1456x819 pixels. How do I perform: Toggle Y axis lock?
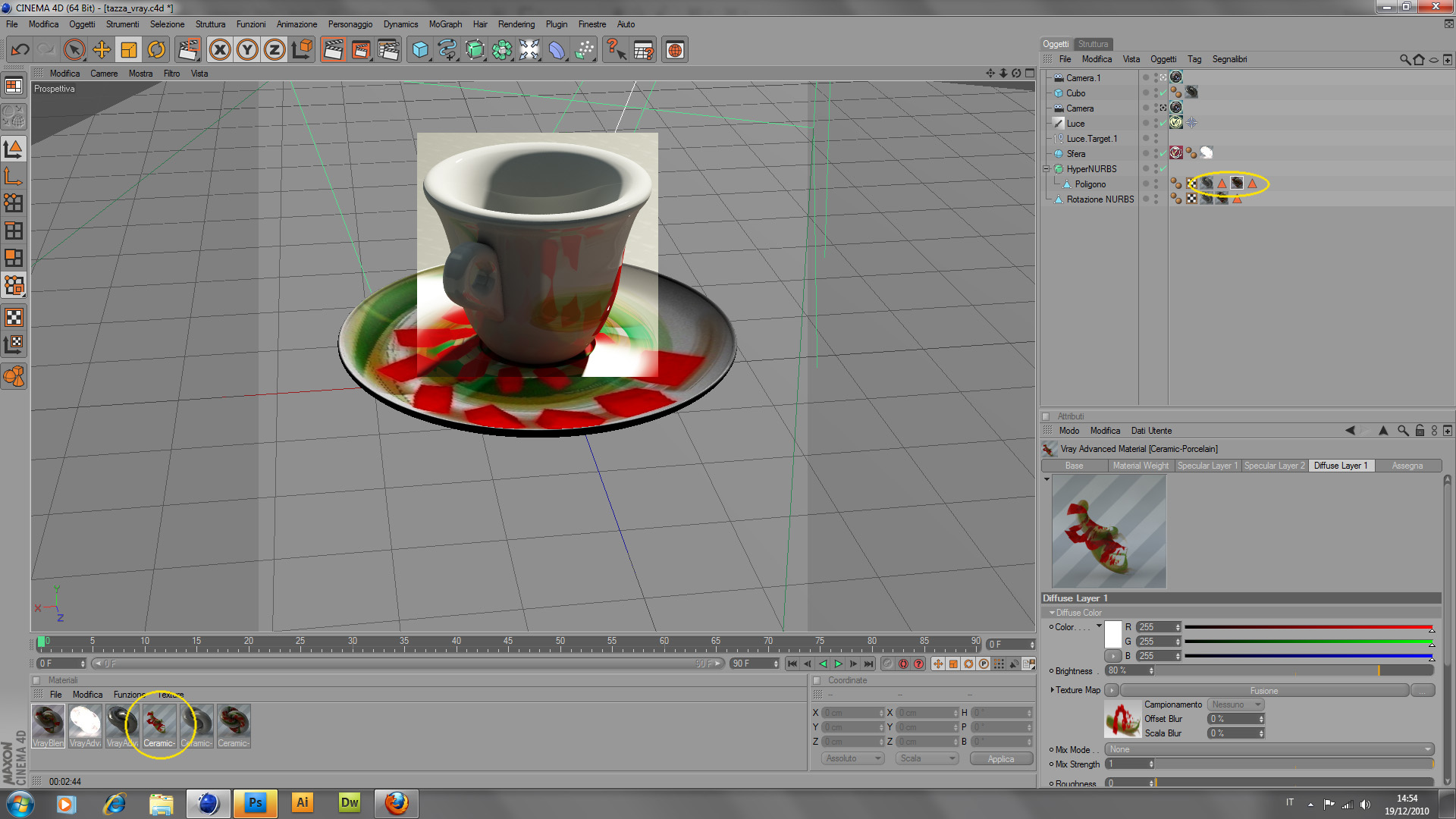(x=247, y=50)
